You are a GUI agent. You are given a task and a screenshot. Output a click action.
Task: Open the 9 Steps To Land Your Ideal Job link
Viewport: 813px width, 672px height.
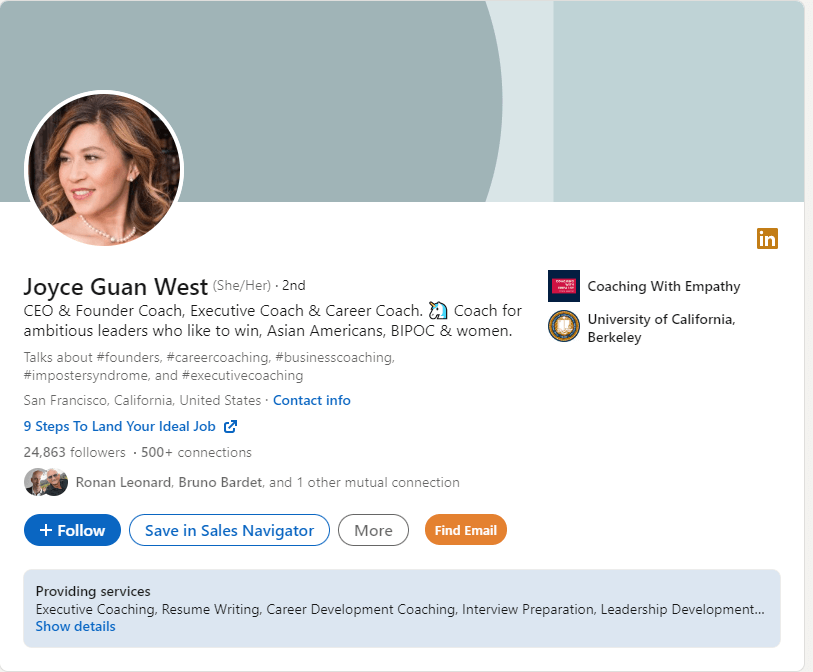tap(120, 426)
